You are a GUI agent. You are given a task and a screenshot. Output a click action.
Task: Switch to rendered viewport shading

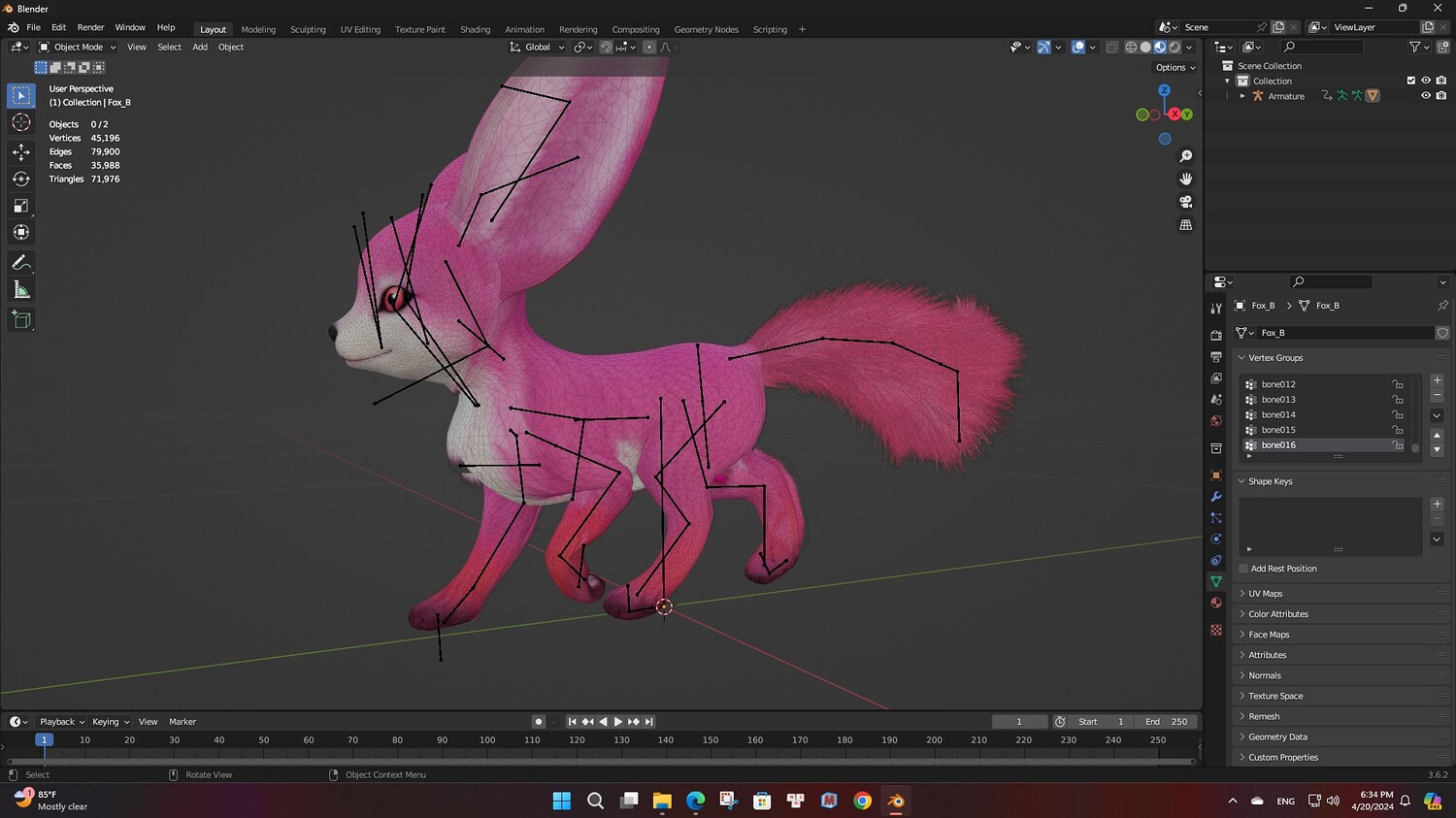[x=1175, y=47]
